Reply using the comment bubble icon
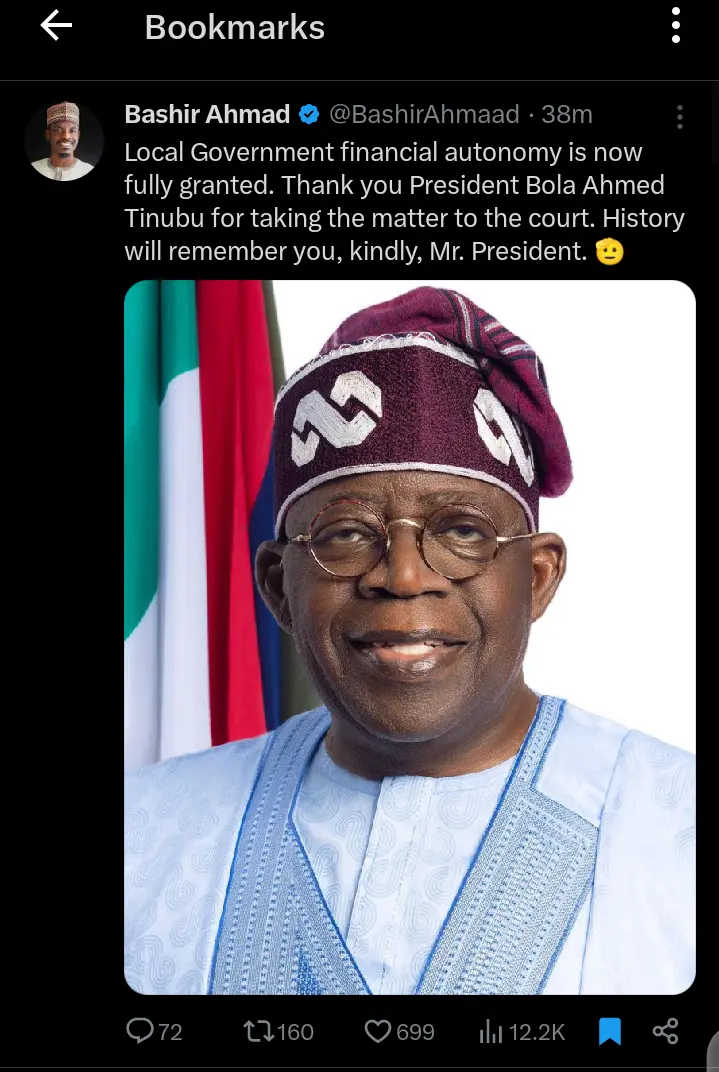 [139, 1030]
